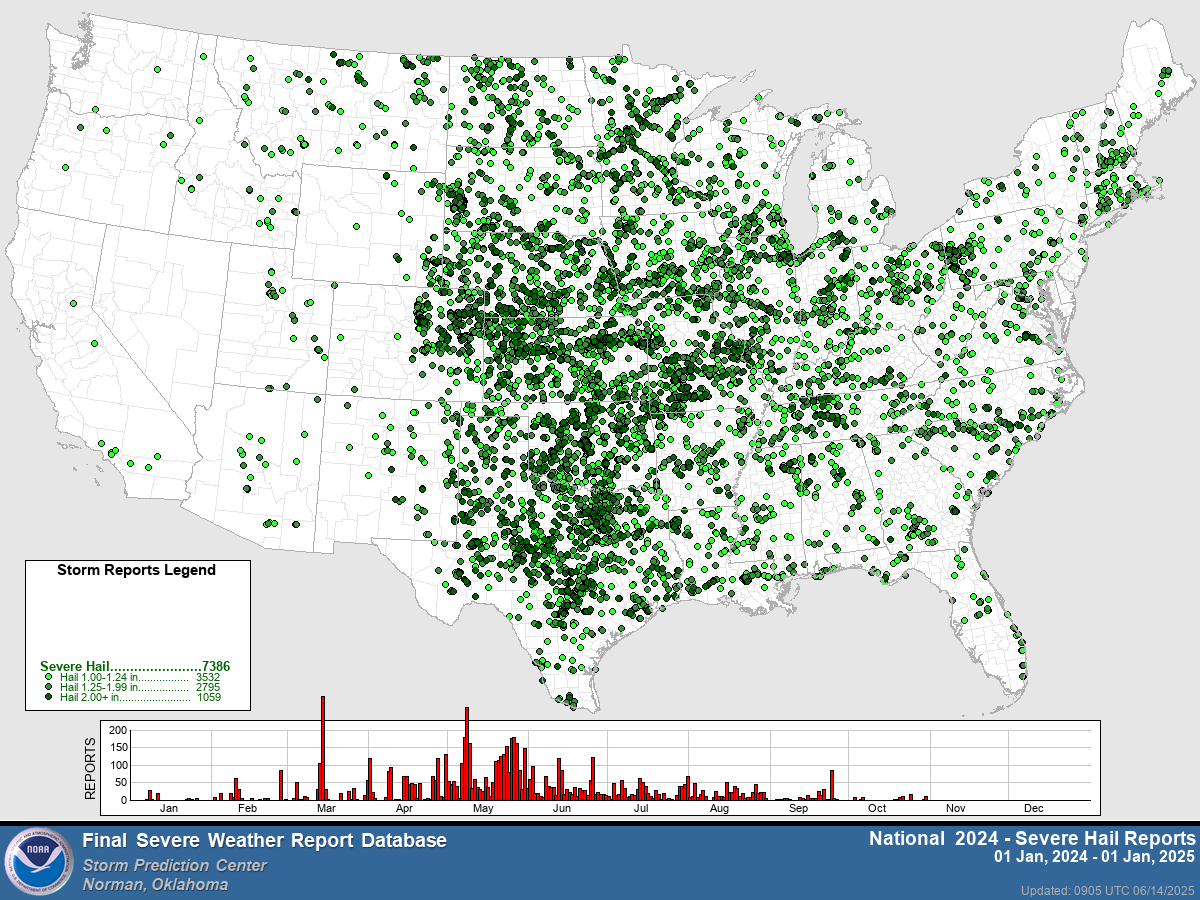This screenshot has height=900, width=1200.
Task: Click the tallest March bar in the histogram
Action: coord(323,748)
